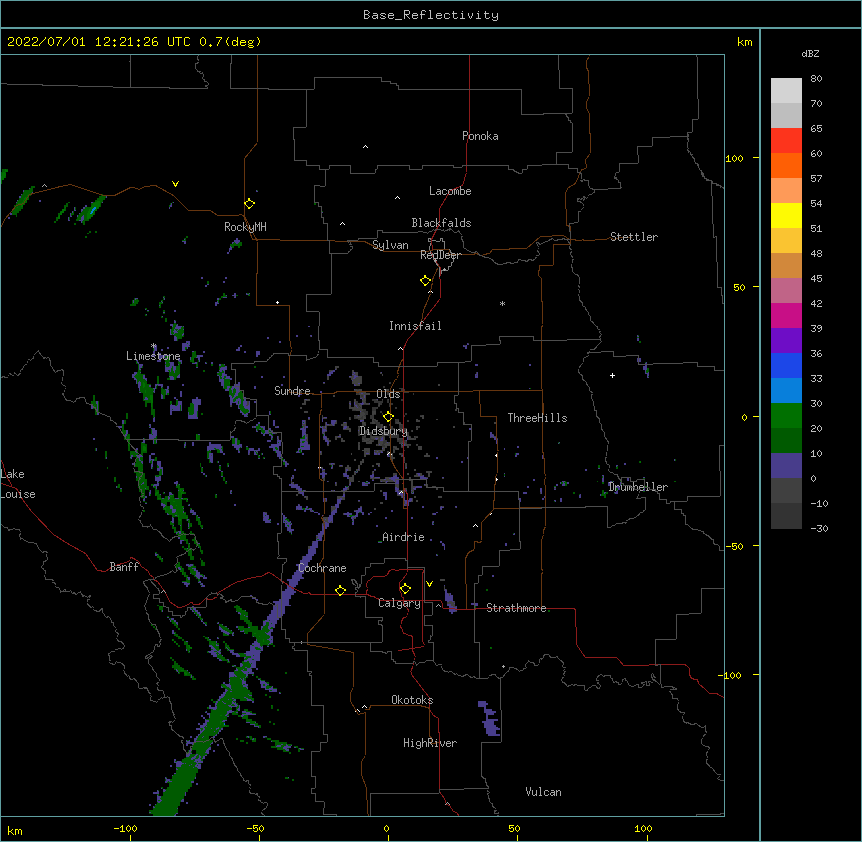Image resolution: width=862 pixels, height=842 pixels.
Task: Click the RedDeer city label
Action: [440, 255]
